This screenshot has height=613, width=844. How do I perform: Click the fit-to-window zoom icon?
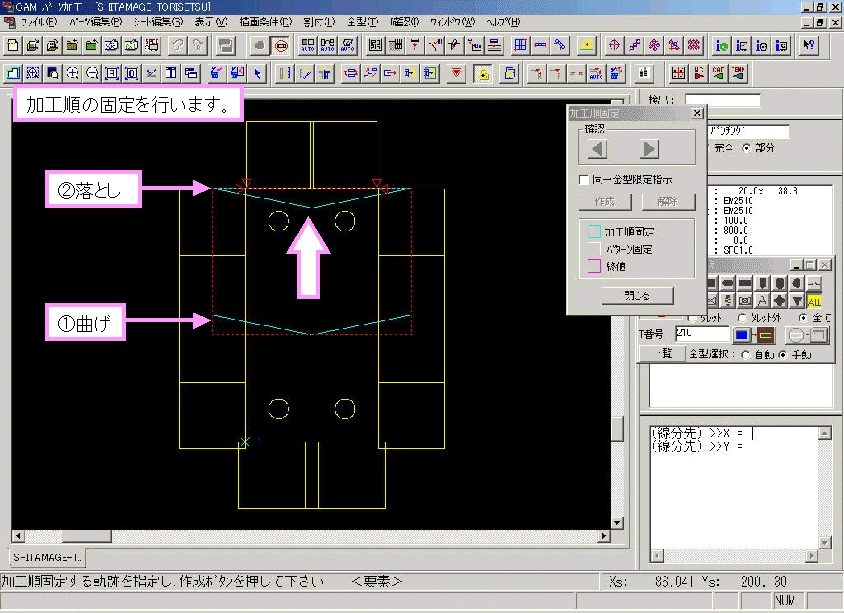click(112, 73)
